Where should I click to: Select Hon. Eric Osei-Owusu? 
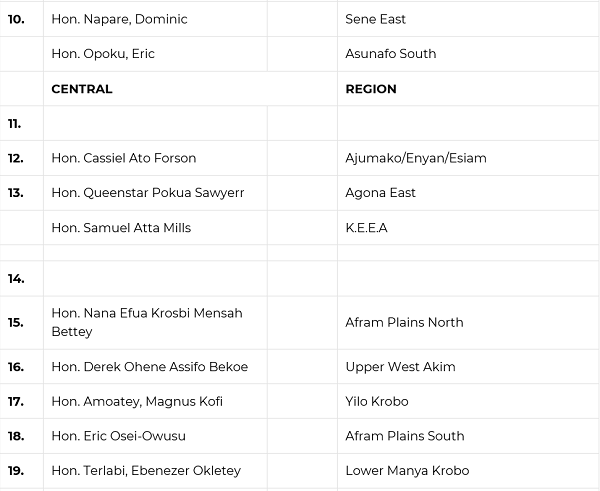[119, 436]
